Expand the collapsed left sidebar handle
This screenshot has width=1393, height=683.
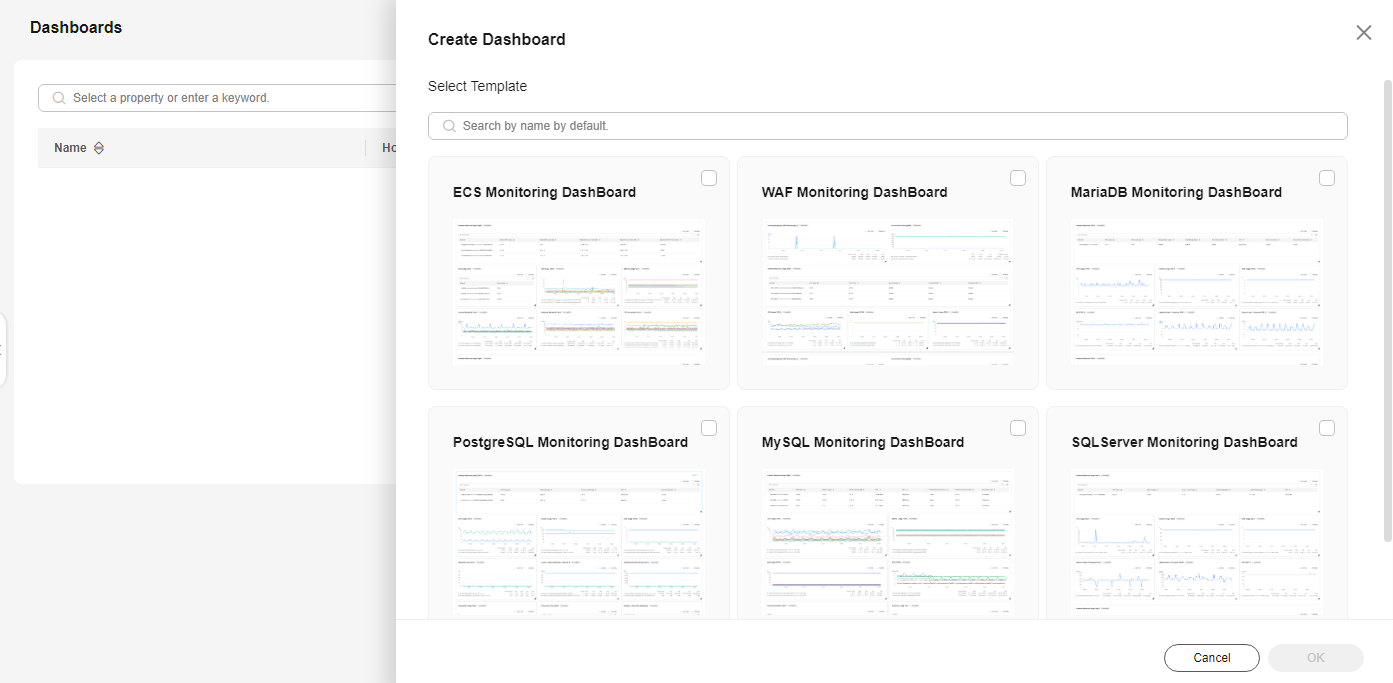[3, 350]
